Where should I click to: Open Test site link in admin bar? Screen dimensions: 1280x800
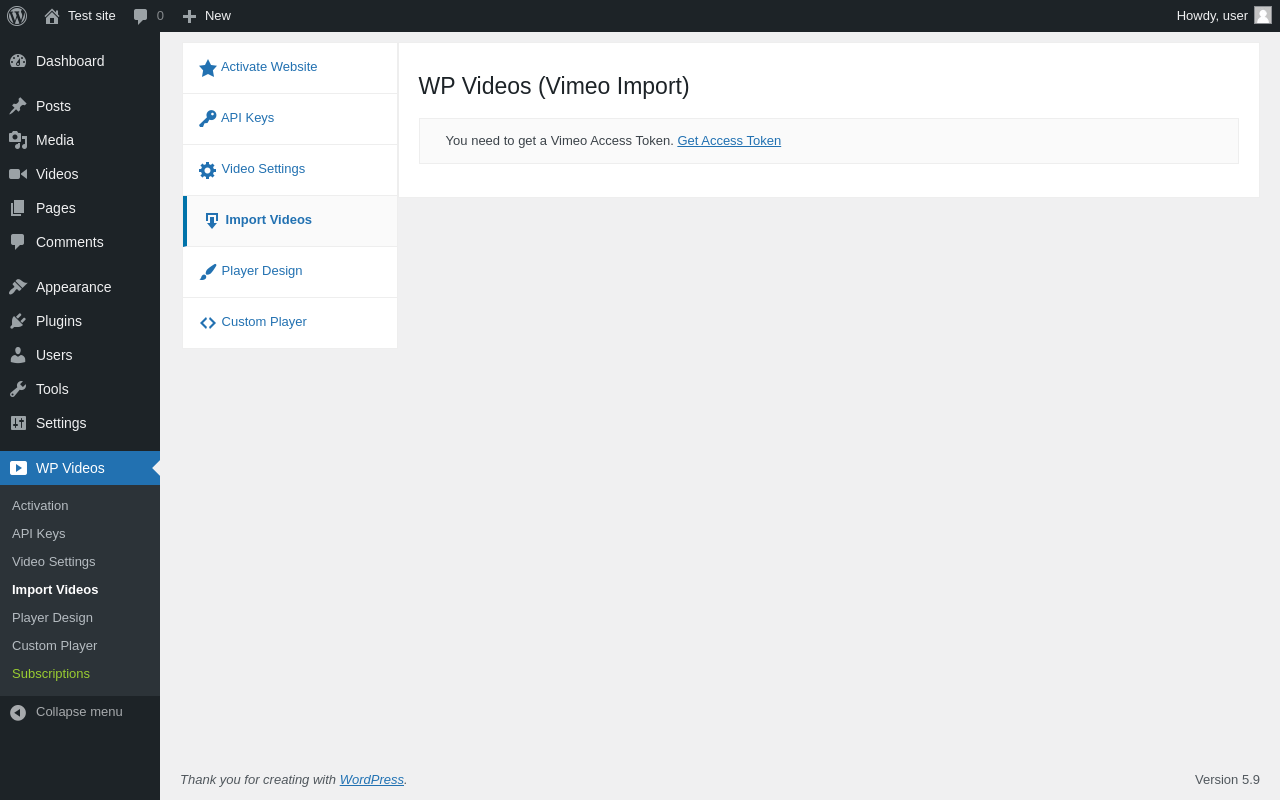[x=92, y=16]
